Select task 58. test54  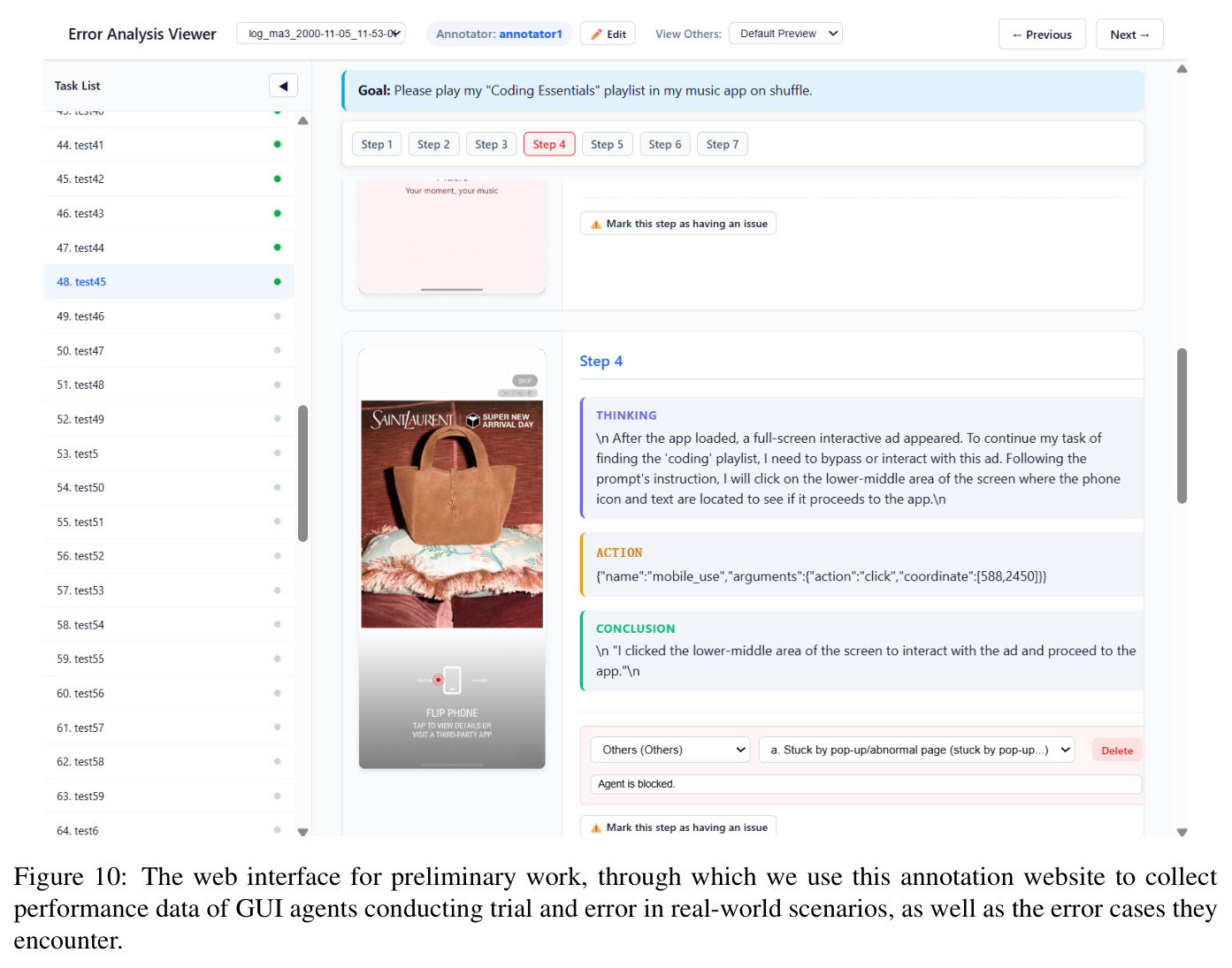pos(169,625)
